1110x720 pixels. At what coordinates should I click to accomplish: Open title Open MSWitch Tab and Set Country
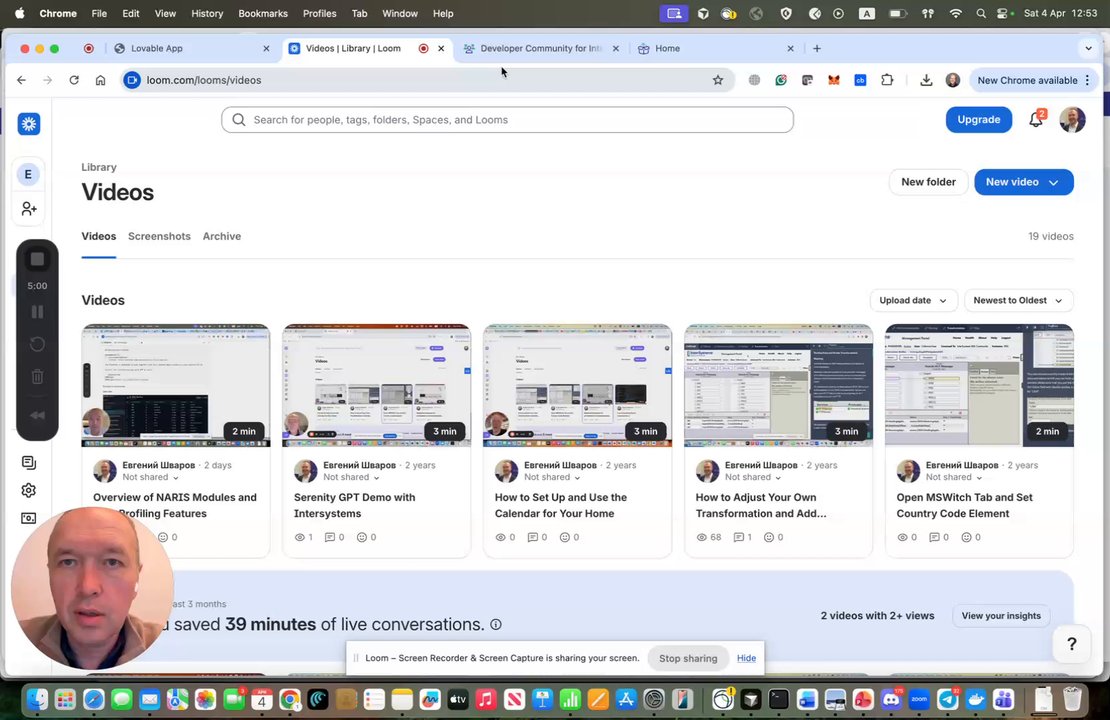coord(964,505)
